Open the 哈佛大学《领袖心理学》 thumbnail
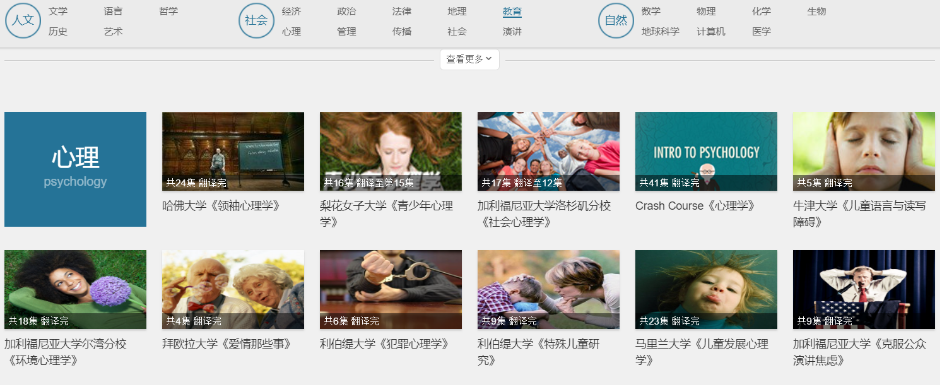The image size is (940, 385). (x=233, y=151)
